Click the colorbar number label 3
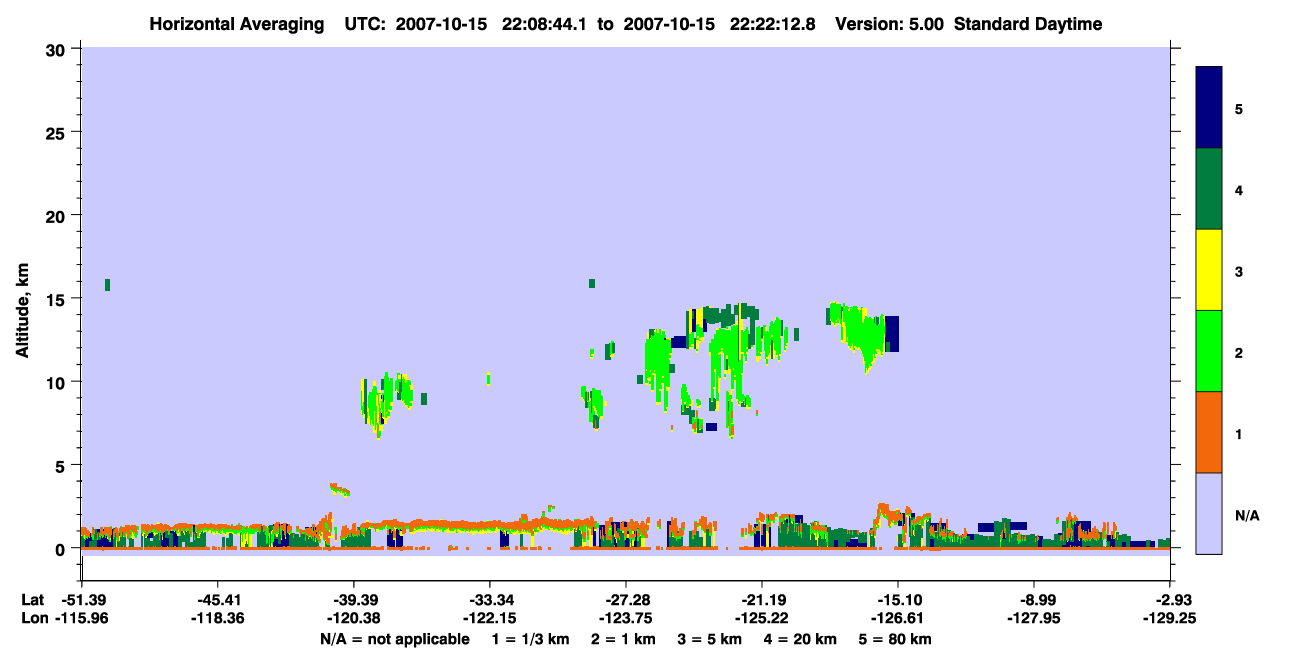The image size is (1300, 667). coord(1239,271)
